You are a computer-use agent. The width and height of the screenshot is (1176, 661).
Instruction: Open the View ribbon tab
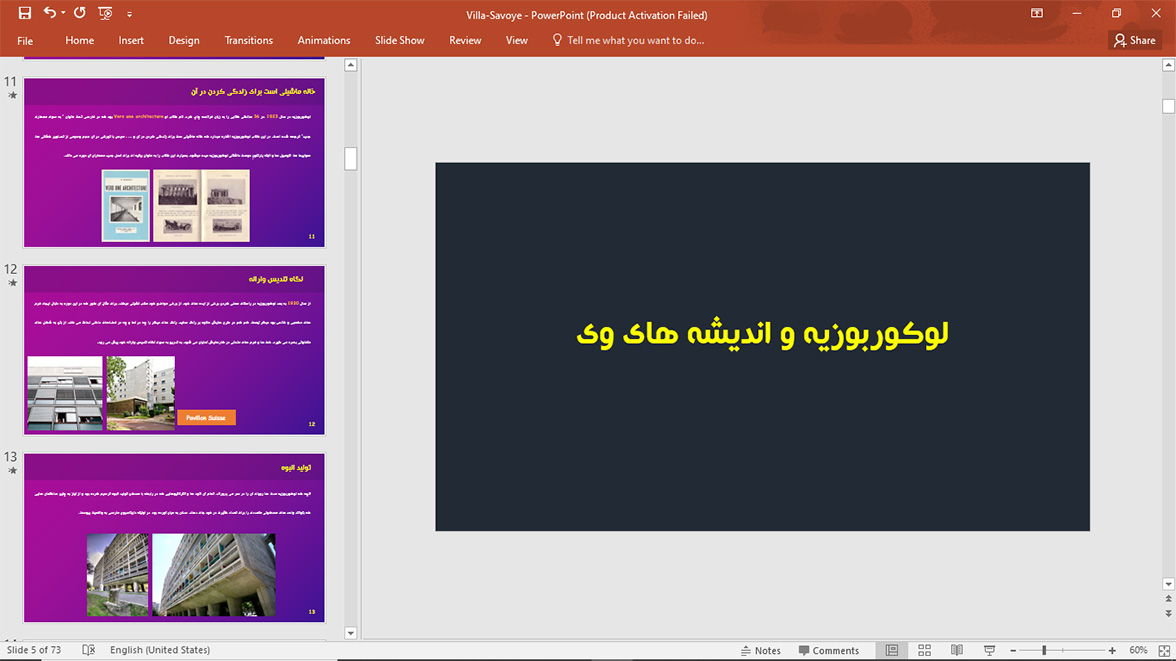click(516, 41)
